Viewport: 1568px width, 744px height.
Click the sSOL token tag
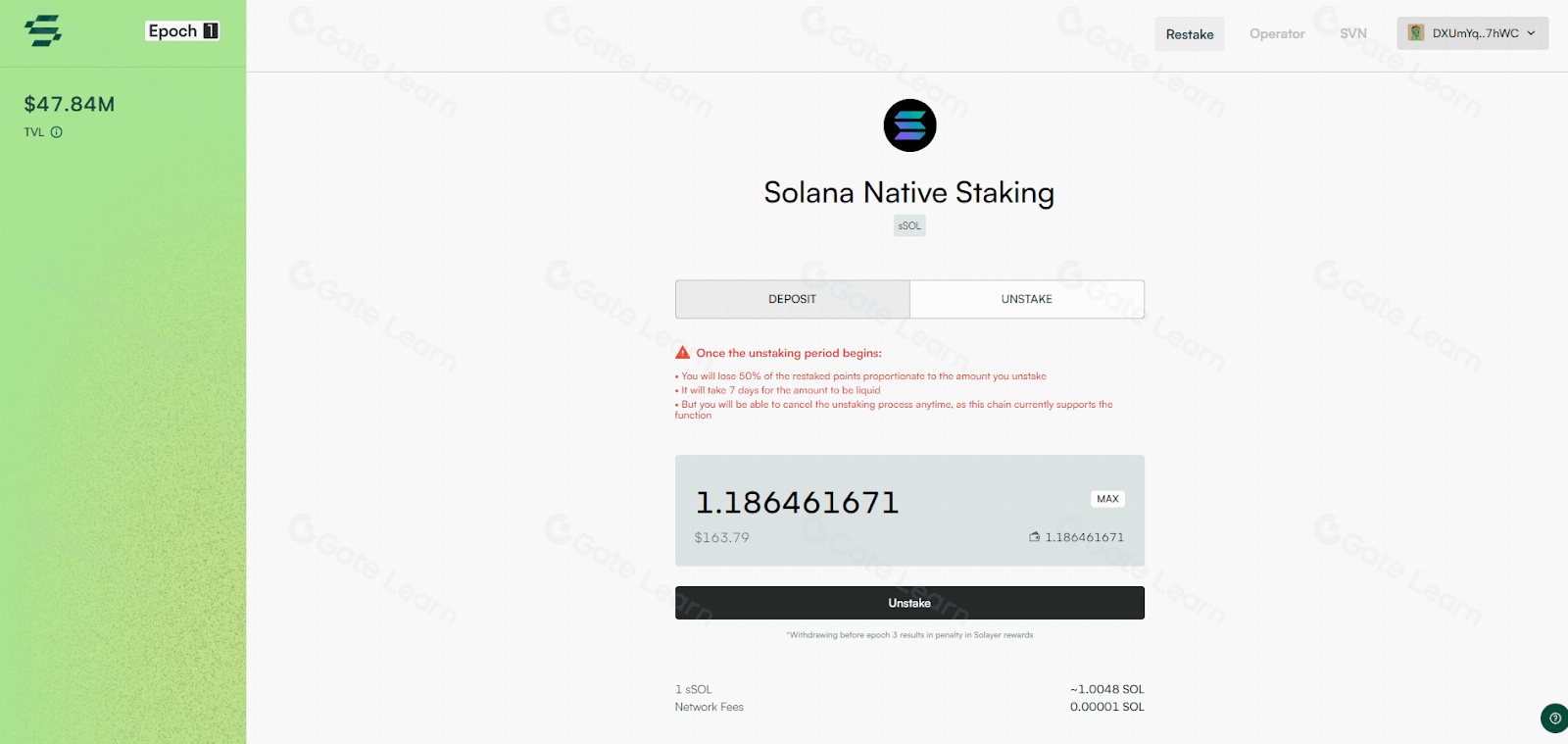click(909, 225)
